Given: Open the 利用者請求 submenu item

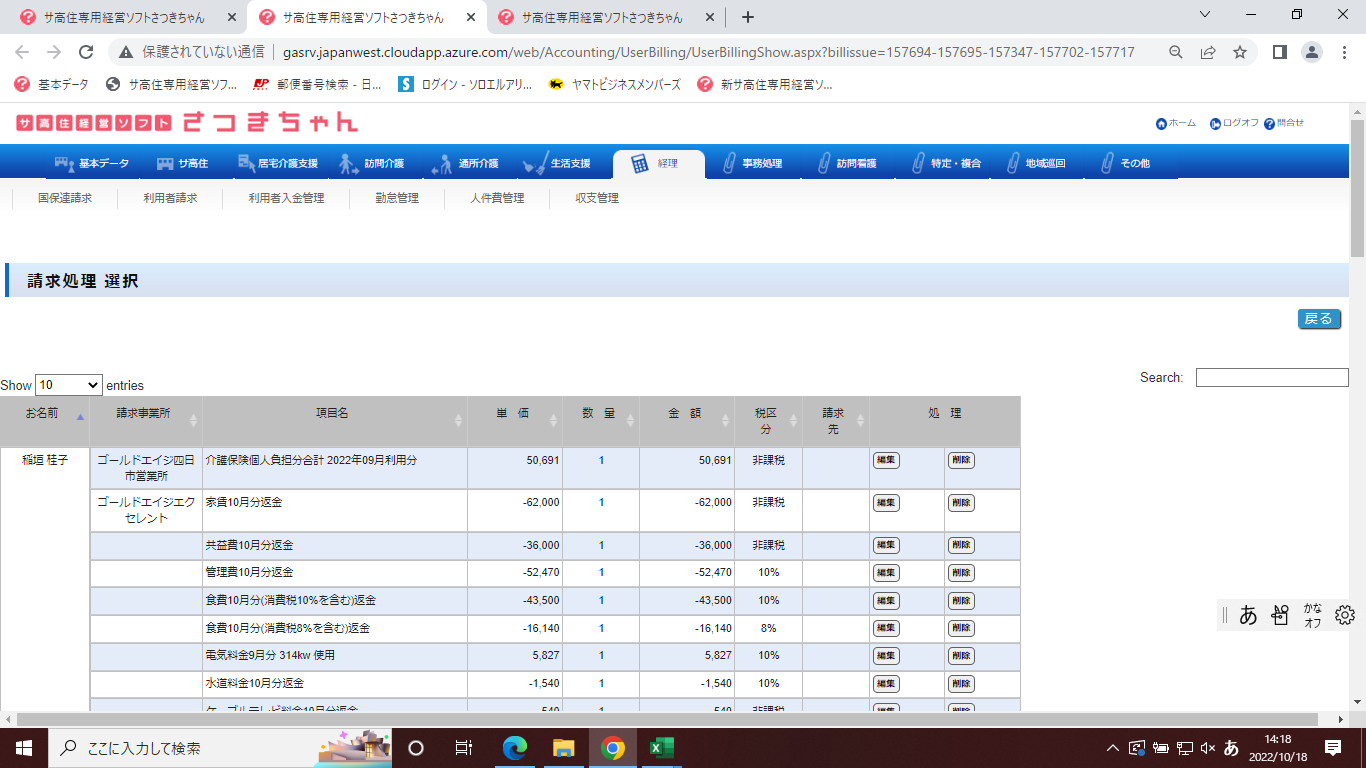Looking at the screenshot, I should [x=170, y=198].
